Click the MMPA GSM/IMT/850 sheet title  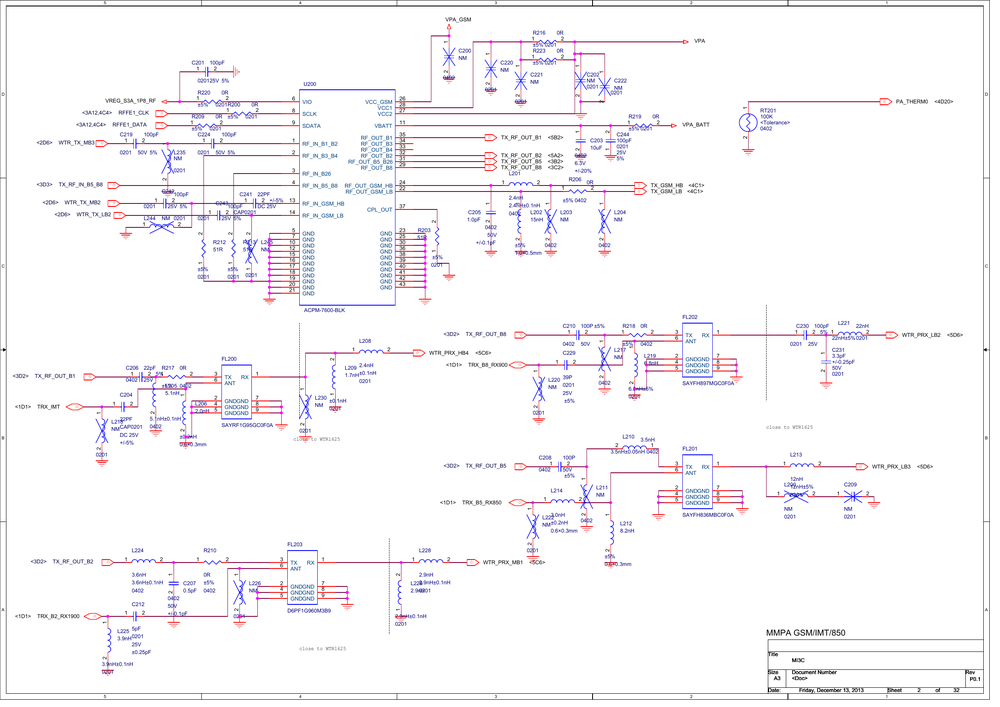pyautogui.click(x=805, y=633)
